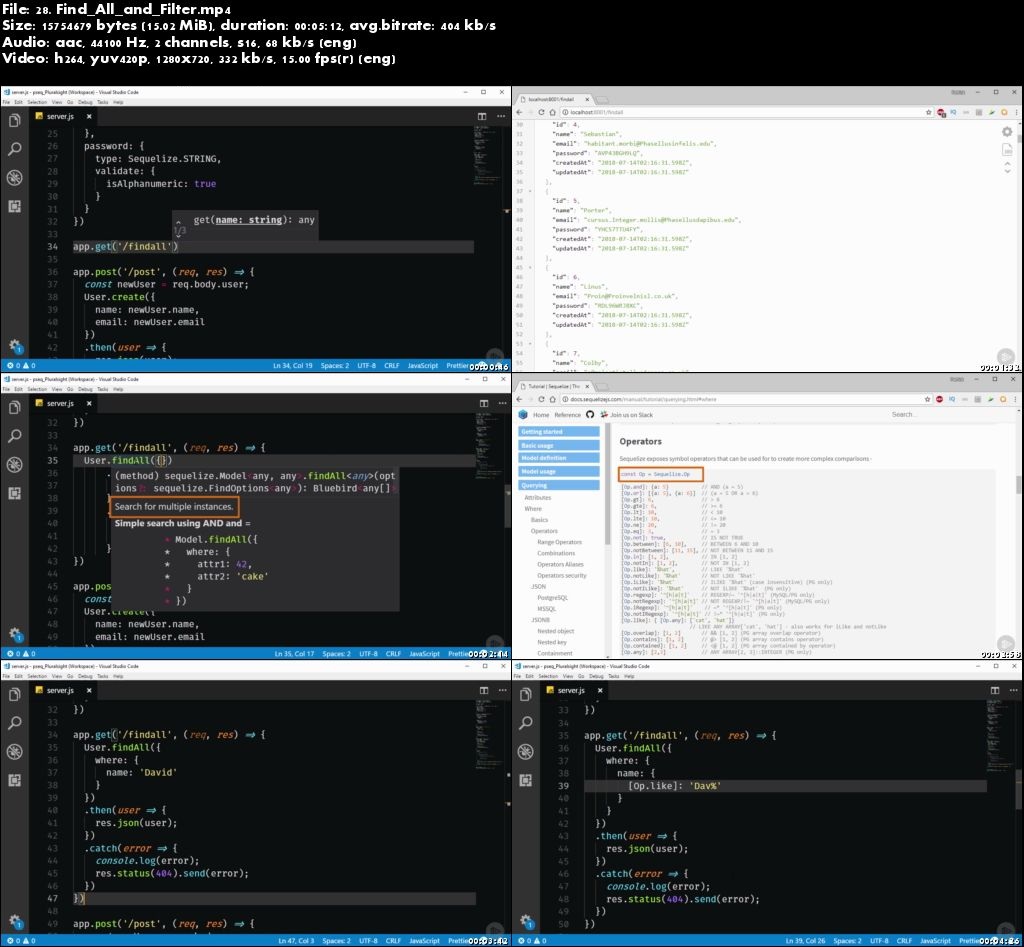
Task: Open Debug view in VS Code at Ln 47, Col 3
Action: 14,751
